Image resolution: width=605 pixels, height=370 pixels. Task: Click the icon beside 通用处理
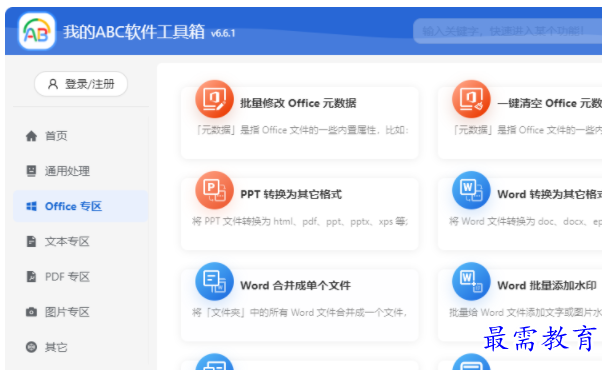pyautogui.click(x=31, y=171)
